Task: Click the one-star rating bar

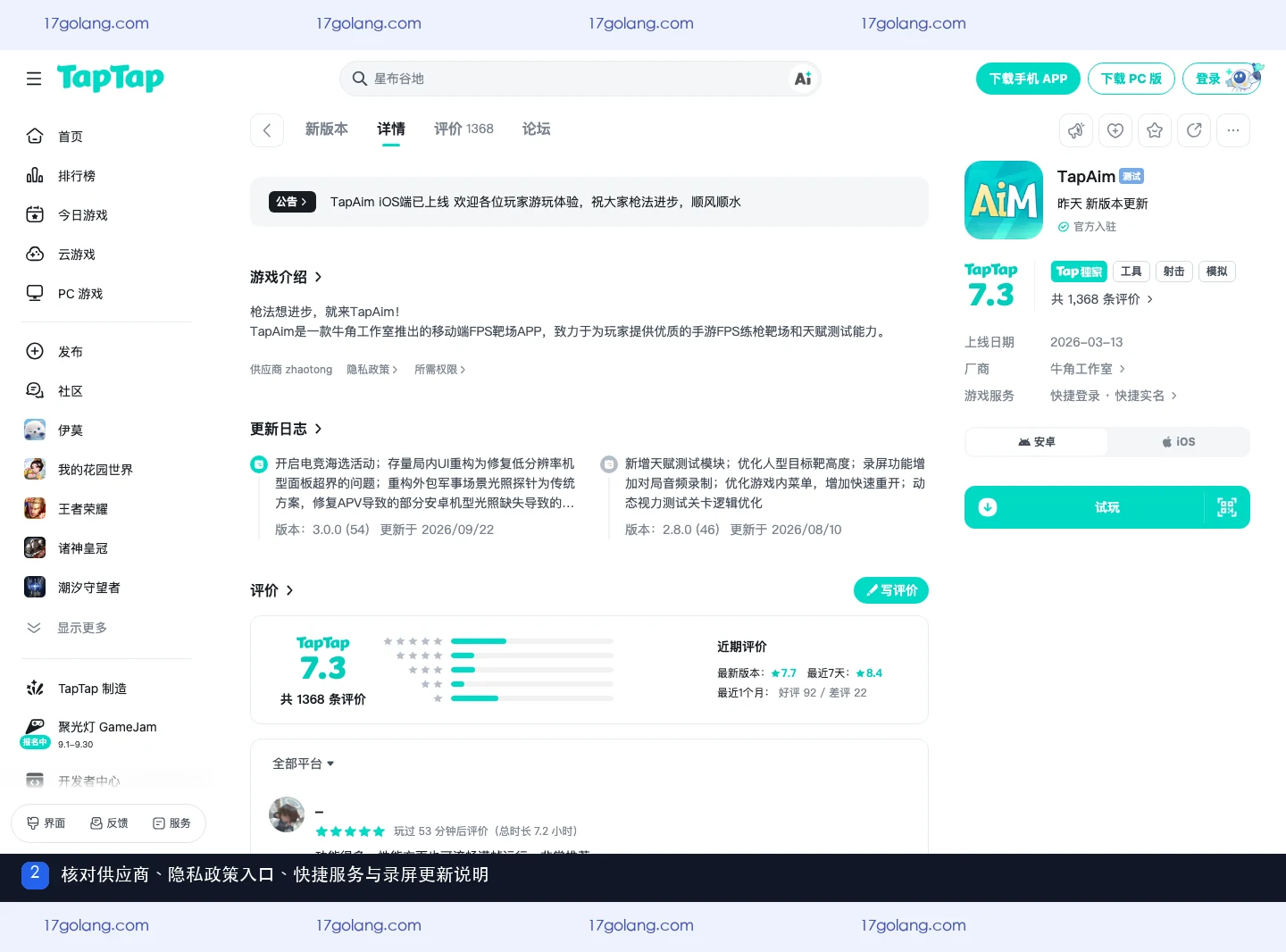Action: click(532, 698)
